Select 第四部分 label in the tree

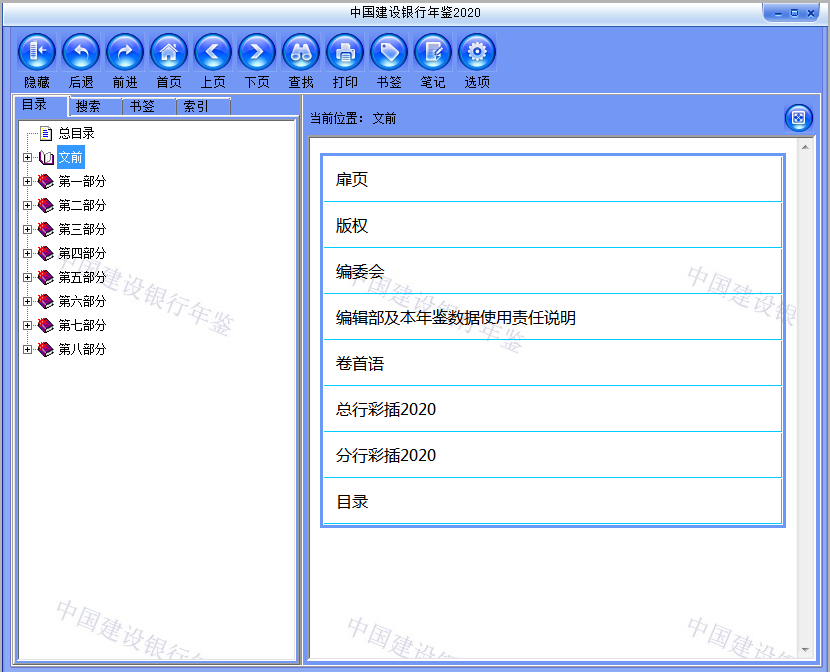82,253
